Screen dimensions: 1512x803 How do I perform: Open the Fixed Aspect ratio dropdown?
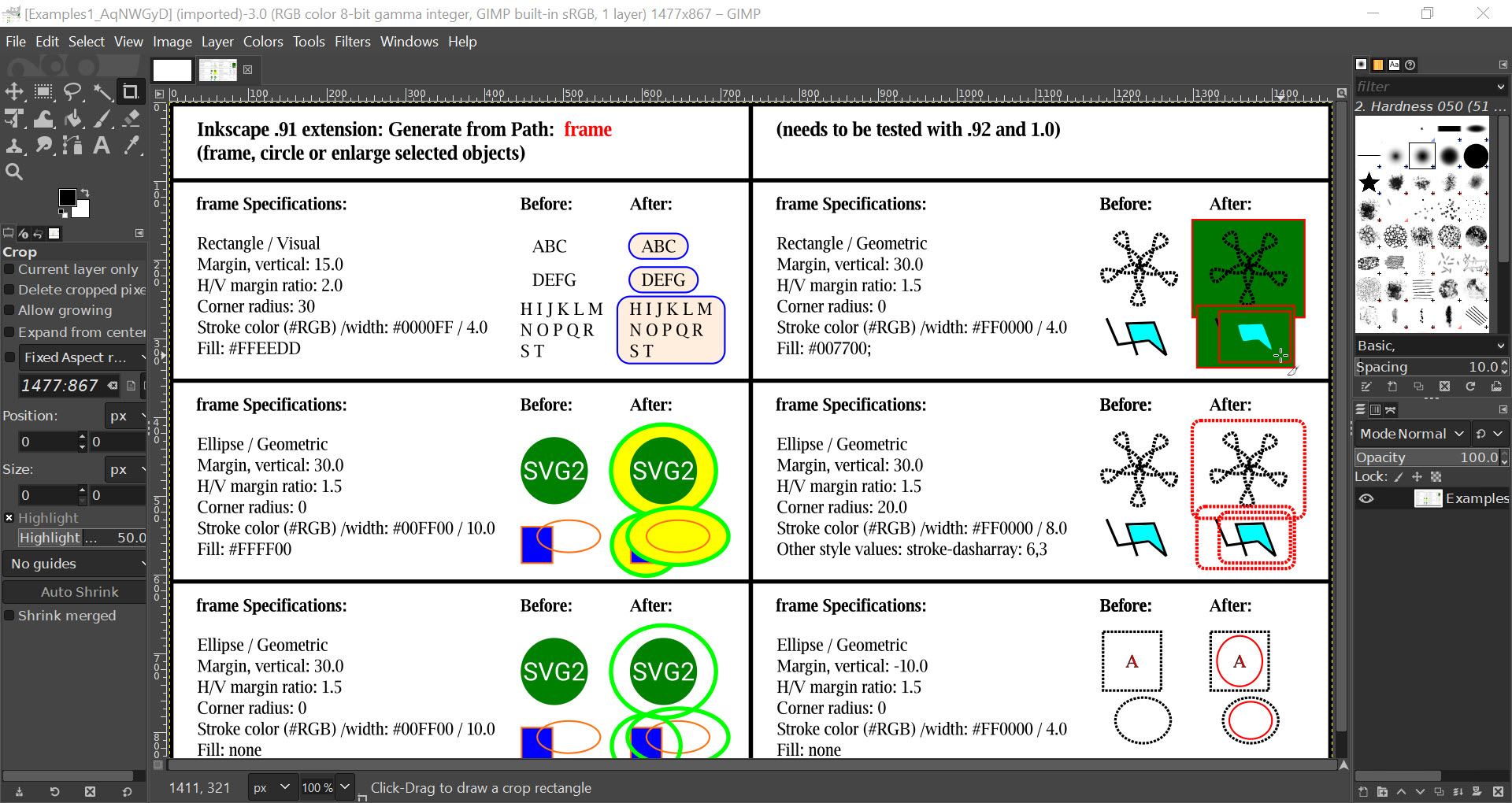[x=82, y=357]
